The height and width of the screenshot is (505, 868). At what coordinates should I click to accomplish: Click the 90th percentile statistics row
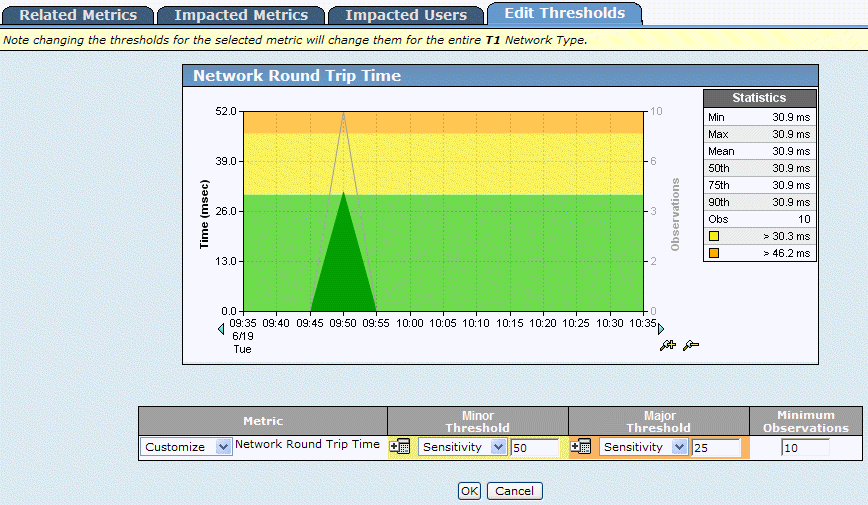(760, 202)
